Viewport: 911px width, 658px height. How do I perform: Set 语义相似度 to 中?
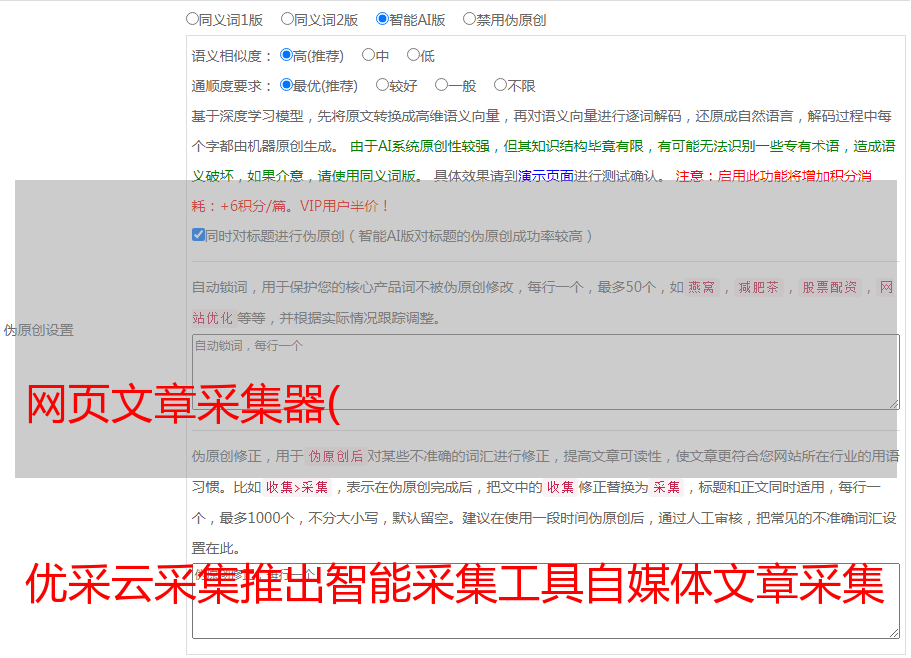click(x=368, y=55)
